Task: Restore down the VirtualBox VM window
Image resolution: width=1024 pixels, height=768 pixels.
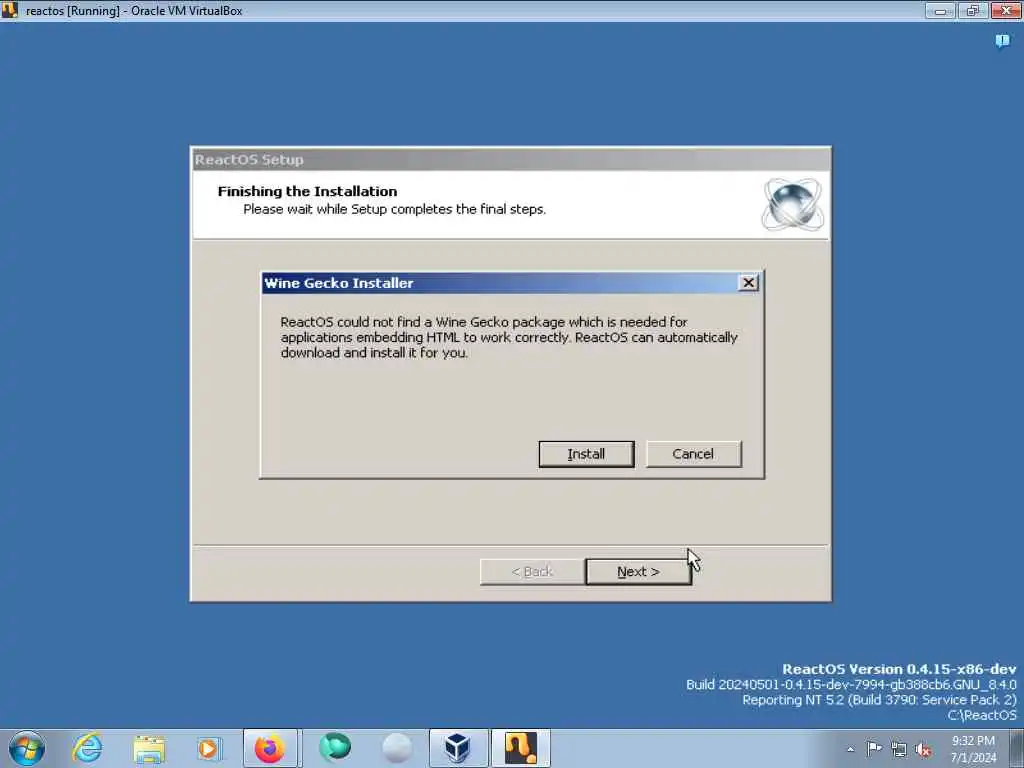Action: tap(972, 10)
